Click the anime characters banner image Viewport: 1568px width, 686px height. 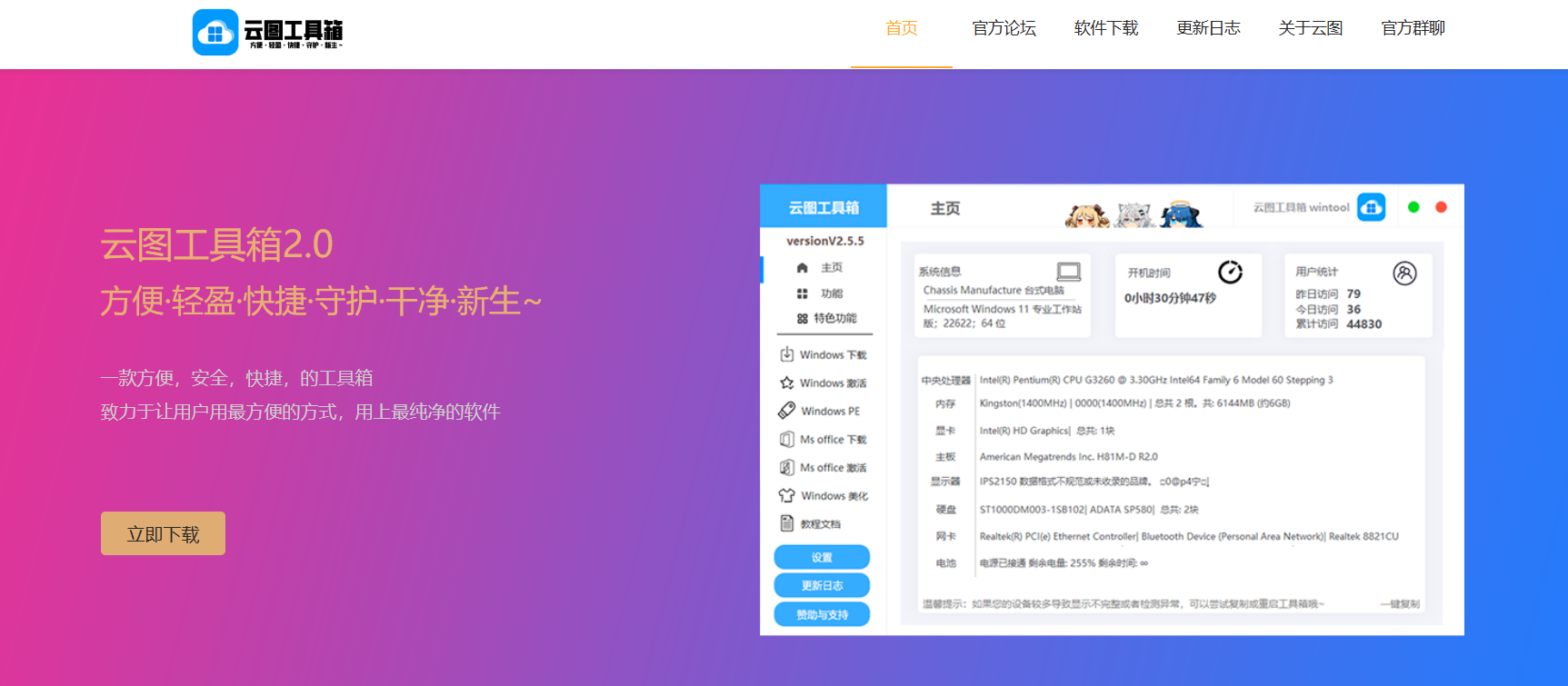(x=1134, y=214)
